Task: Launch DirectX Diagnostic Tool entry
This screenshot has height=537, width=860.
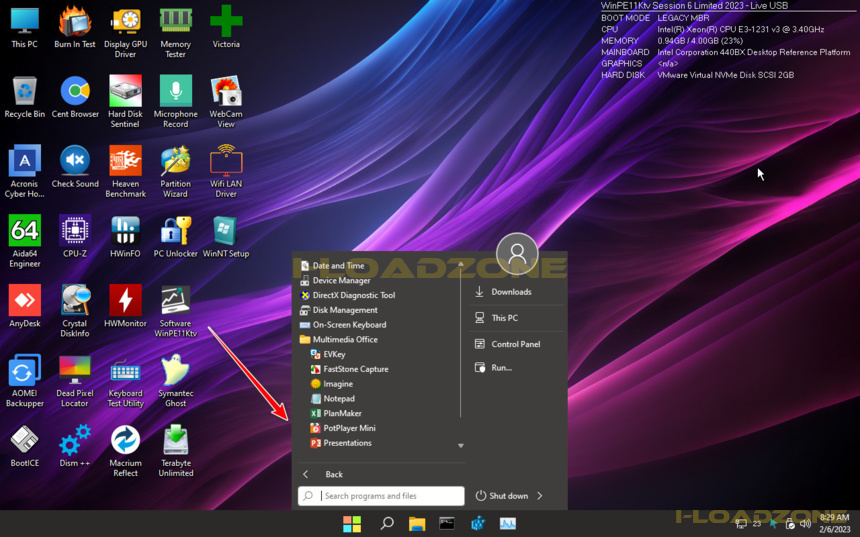Action: (x=347, y=295)
